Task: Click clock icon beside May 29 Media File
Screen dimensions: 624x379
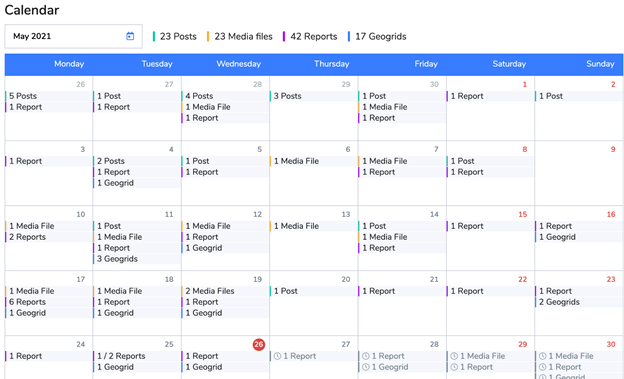Action: (x=454, y=356)
